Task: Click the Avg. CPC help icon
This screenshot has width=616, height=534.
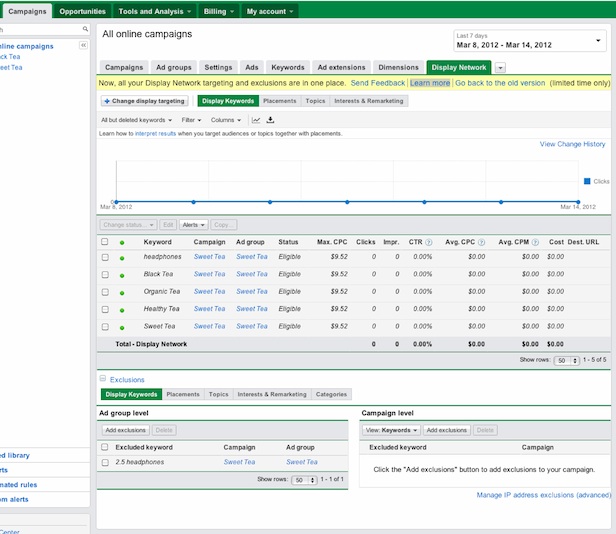Action: tap(482, 242)
